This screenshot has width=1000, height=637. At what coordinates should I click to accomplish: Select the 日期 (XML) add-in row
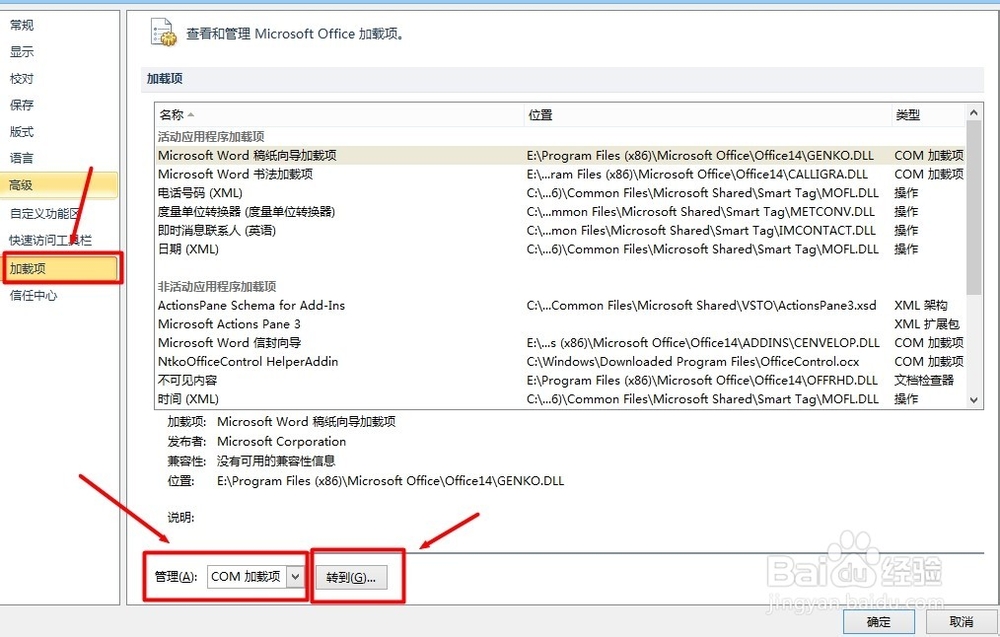[x=561, y=249]
